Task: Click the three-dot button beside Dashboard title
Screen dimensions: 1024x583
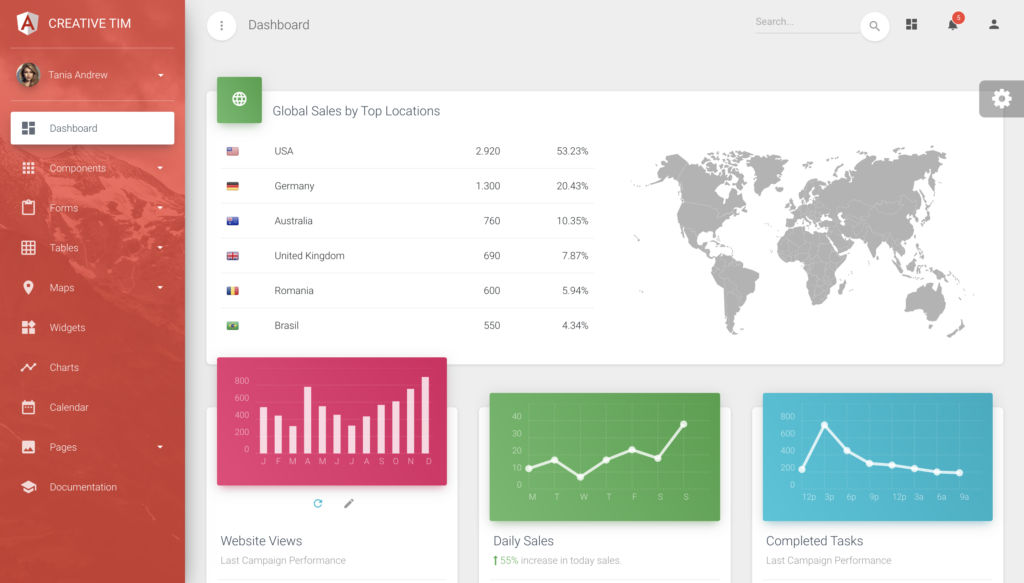Action: [220, 25]
